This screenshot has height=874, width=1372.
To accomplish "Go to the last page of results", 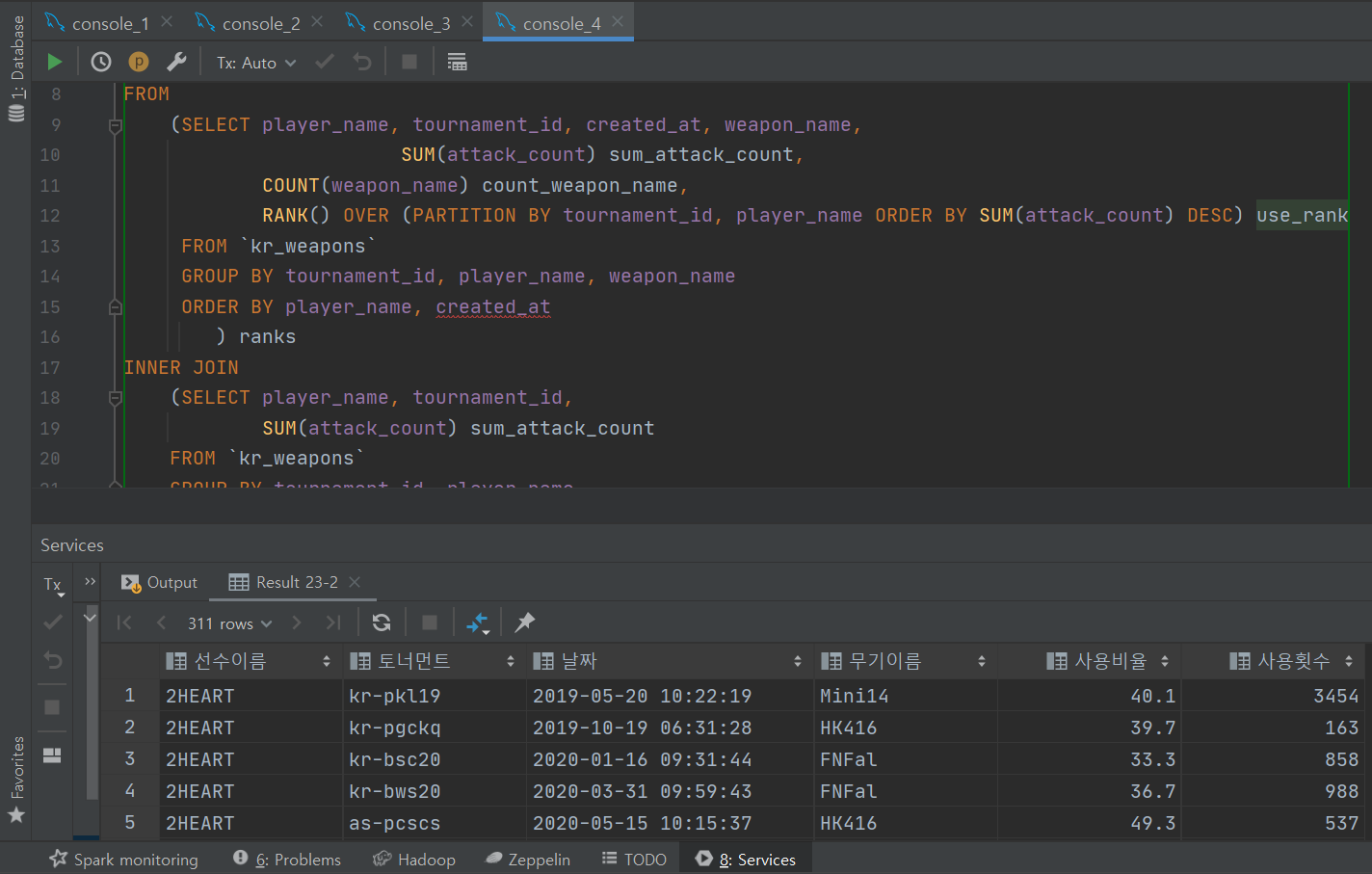I will [333, 622].
